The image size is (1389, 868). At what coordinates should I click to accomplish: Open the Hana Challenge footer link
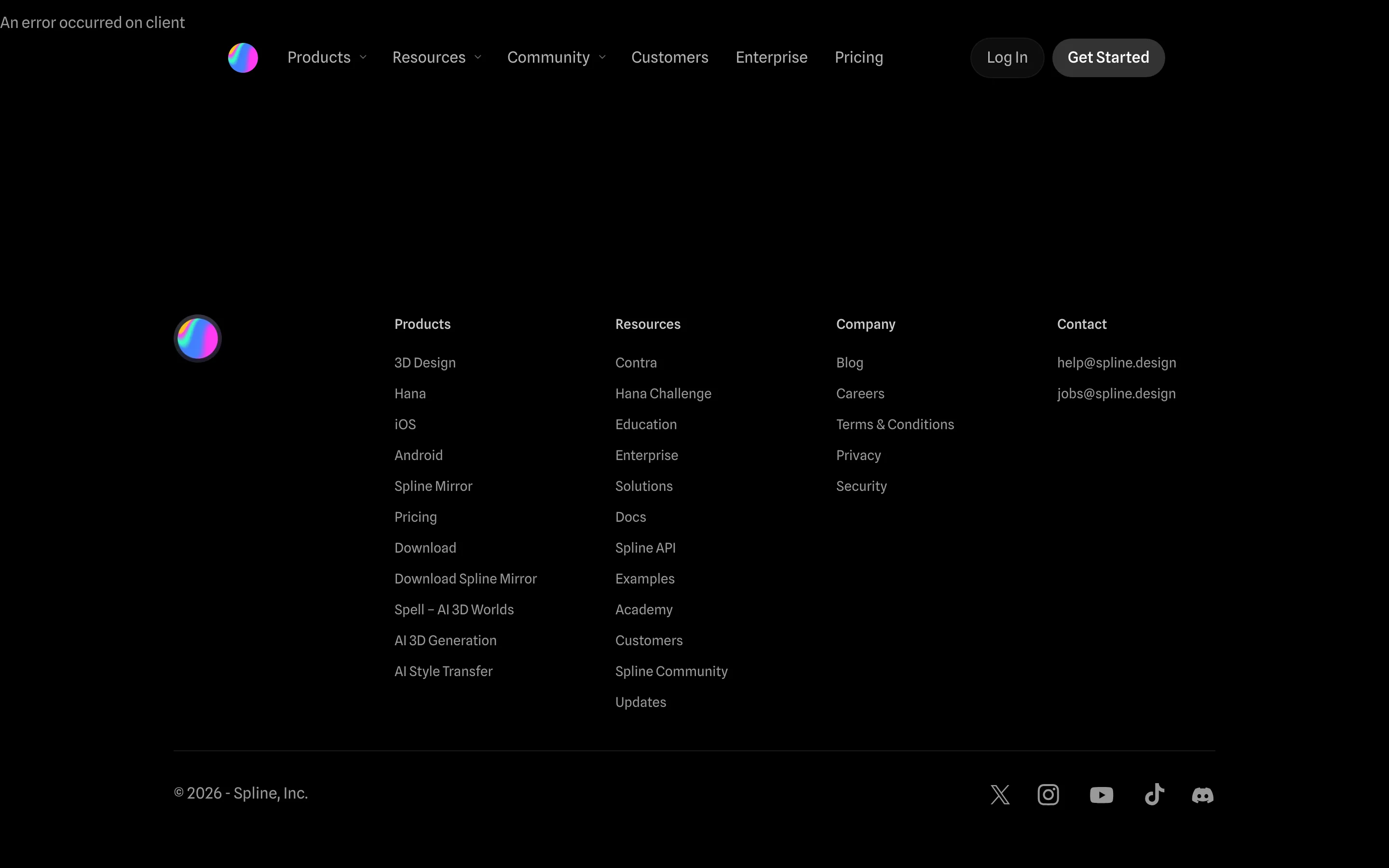point(663,394)
